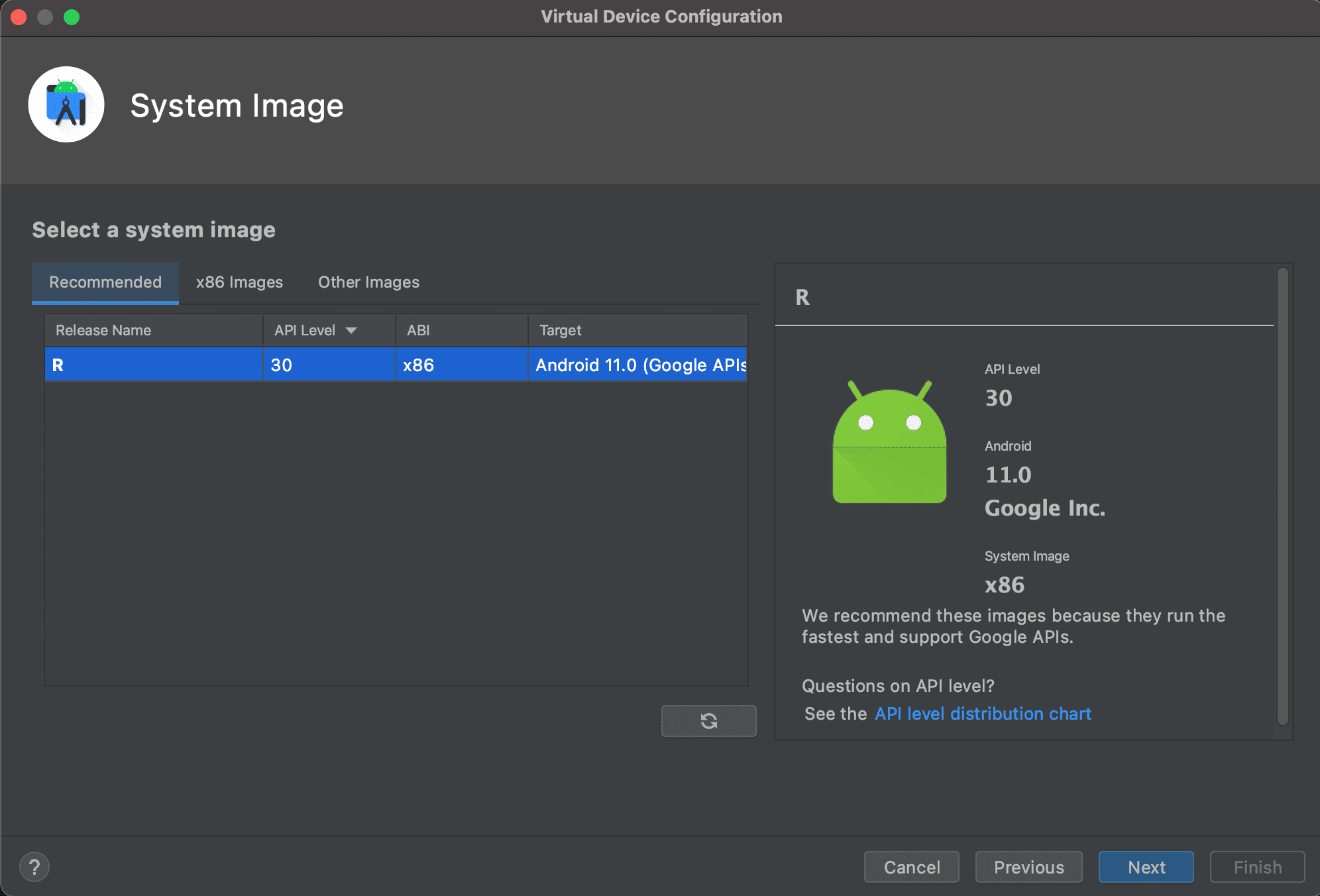The height and width of the screenshot is (896, 1320).
Task: Click the Android Studio logo icon
Action: 66,105
